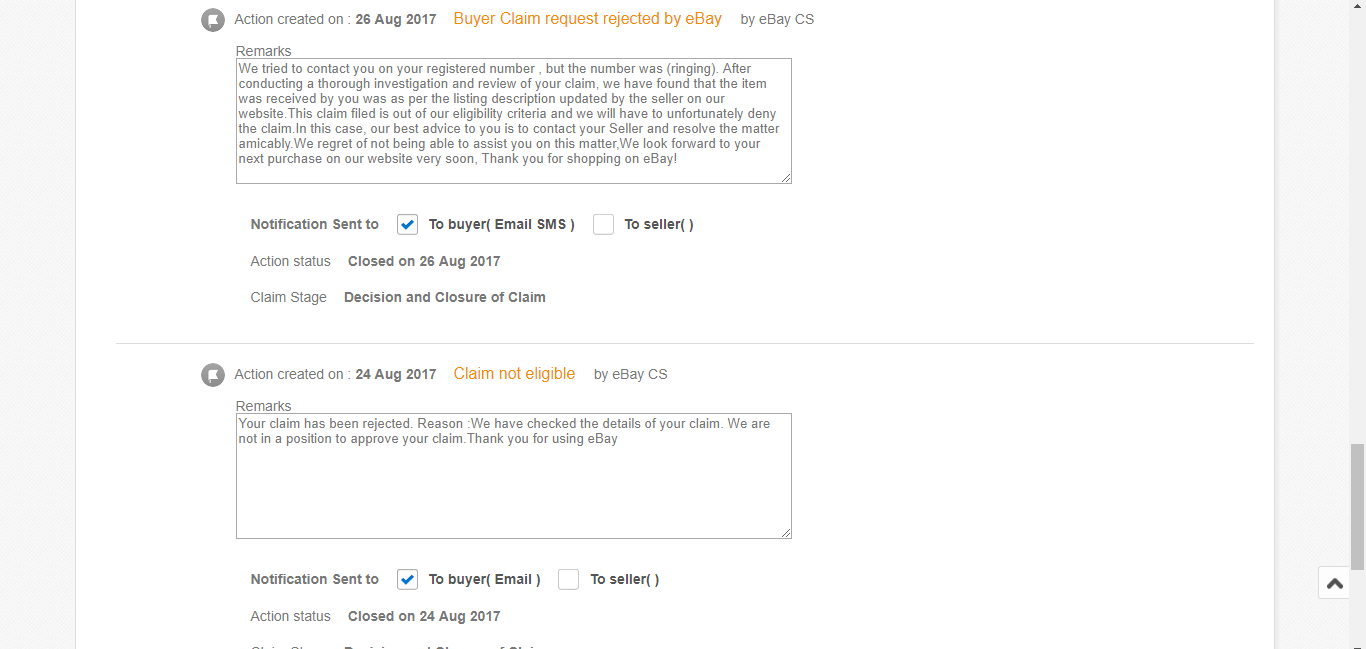The height and width of the screenshot is (649, 1366).
Task: Enable "To seller" under the Claim not eligible action
Action: 568,580
